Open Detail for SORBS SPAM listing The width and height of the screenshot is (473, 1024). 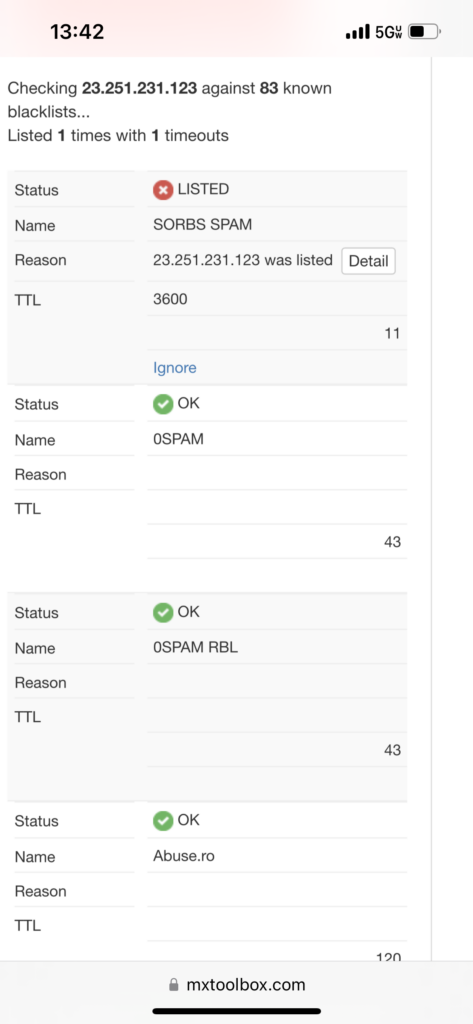coord(368,261)
